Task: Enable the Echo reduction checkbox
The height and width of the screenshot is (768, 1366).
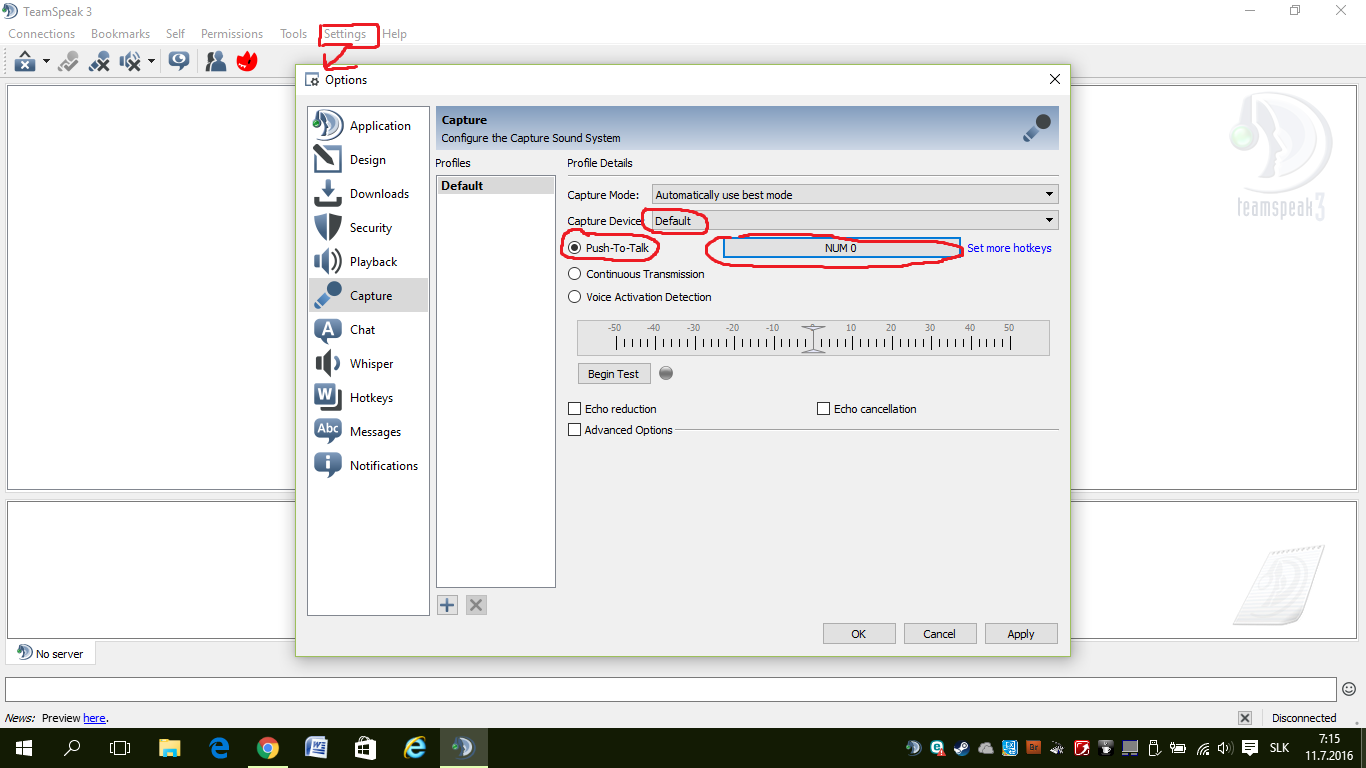Action: click(x=574, y=409)
